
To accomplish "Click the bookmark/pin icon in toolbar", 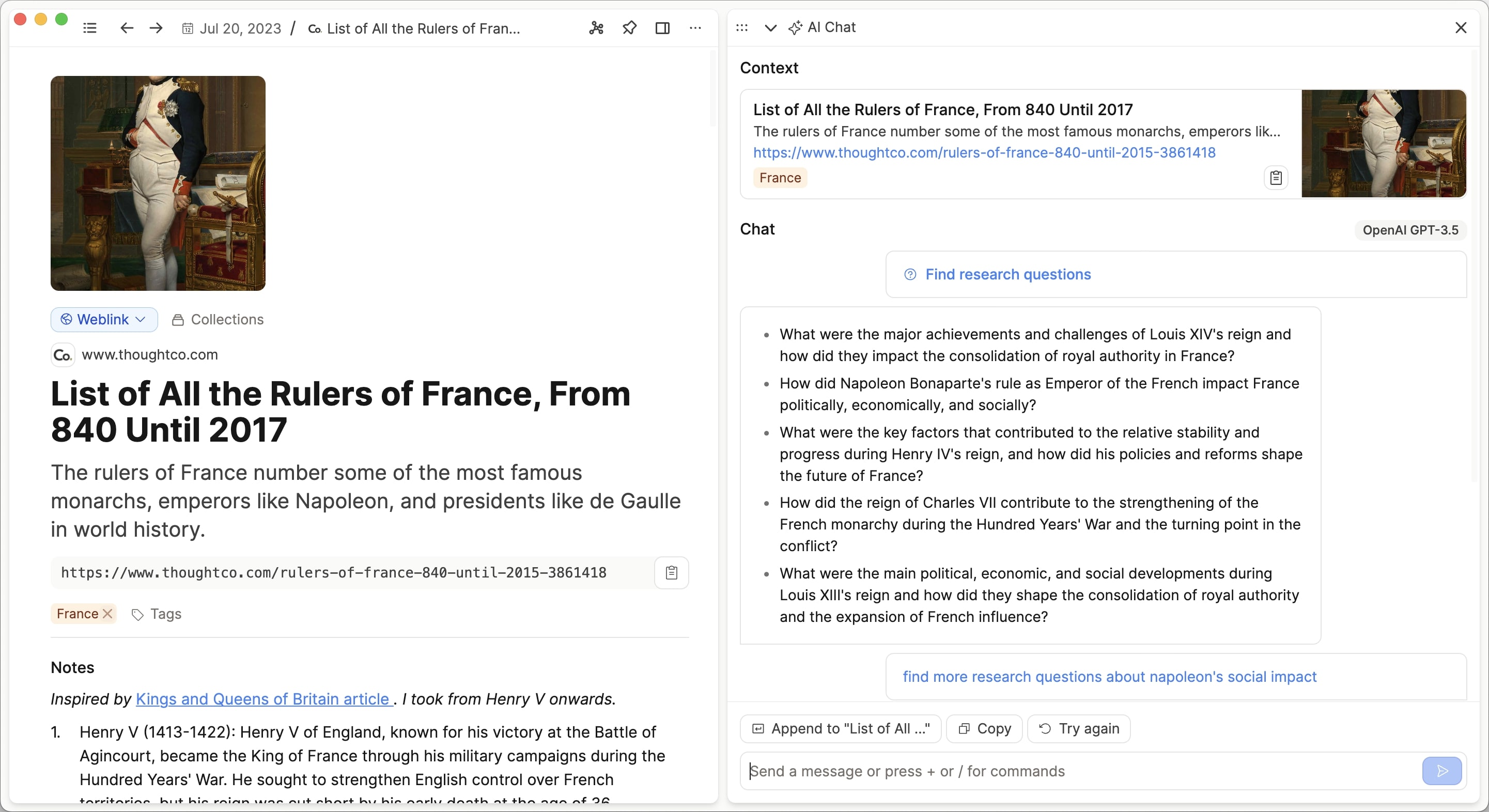I will click(628, 28).
